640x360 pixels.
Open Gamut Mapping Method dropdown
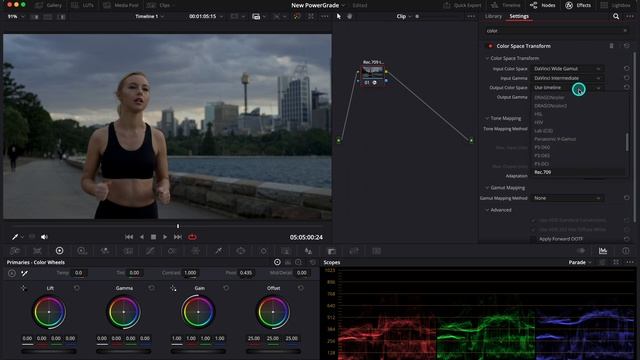pyautogui.click(x=567, y=198)
